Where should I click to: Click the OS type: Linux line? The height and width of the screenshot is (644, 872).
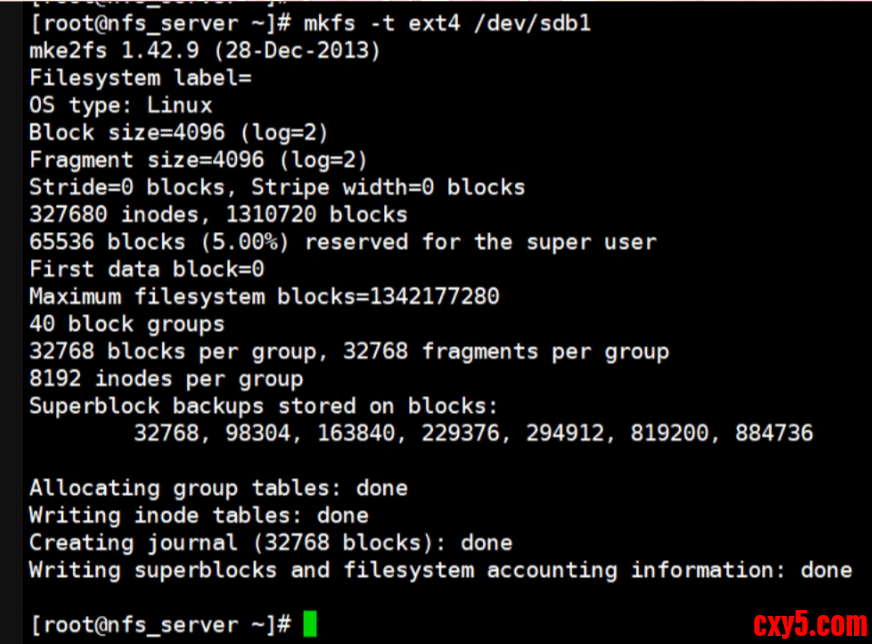120,105
